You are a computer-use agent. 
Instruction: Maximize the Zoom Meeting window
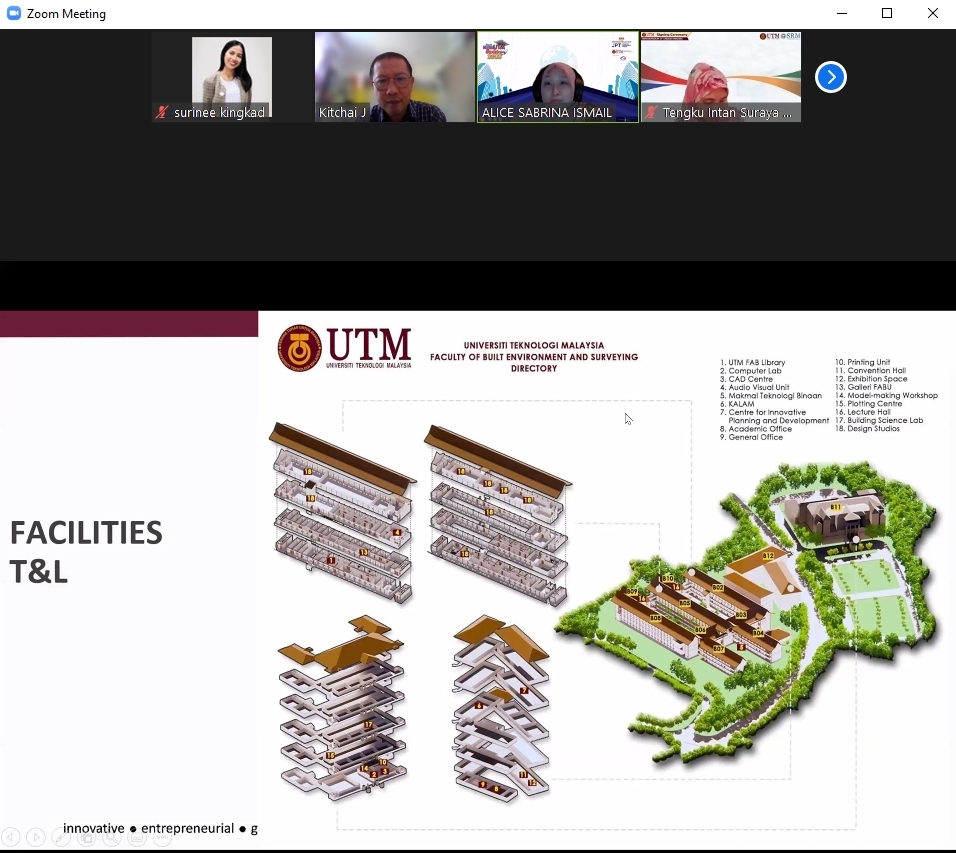point(886,14)
